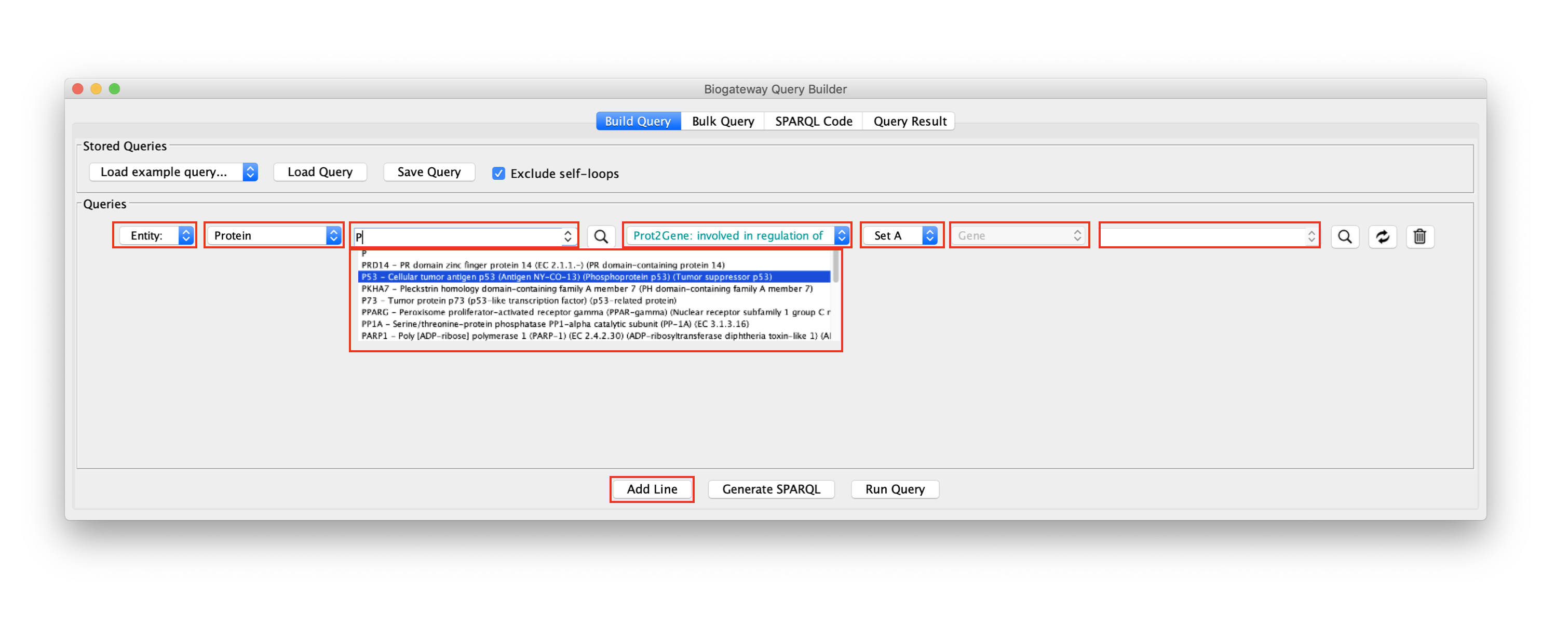1568x636 pixels.
Task: Click the stepper arrows of the protein search combo box
Action: click(567, 236)
